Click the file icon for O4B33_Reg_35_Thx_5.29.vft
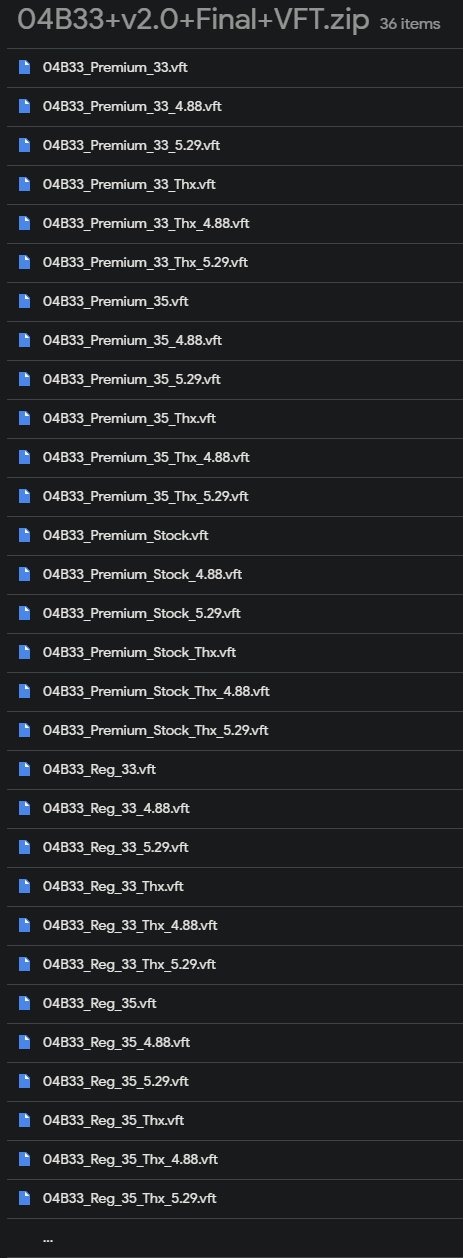This screenshot has width=463, height=1258. tap(24, 1199)
